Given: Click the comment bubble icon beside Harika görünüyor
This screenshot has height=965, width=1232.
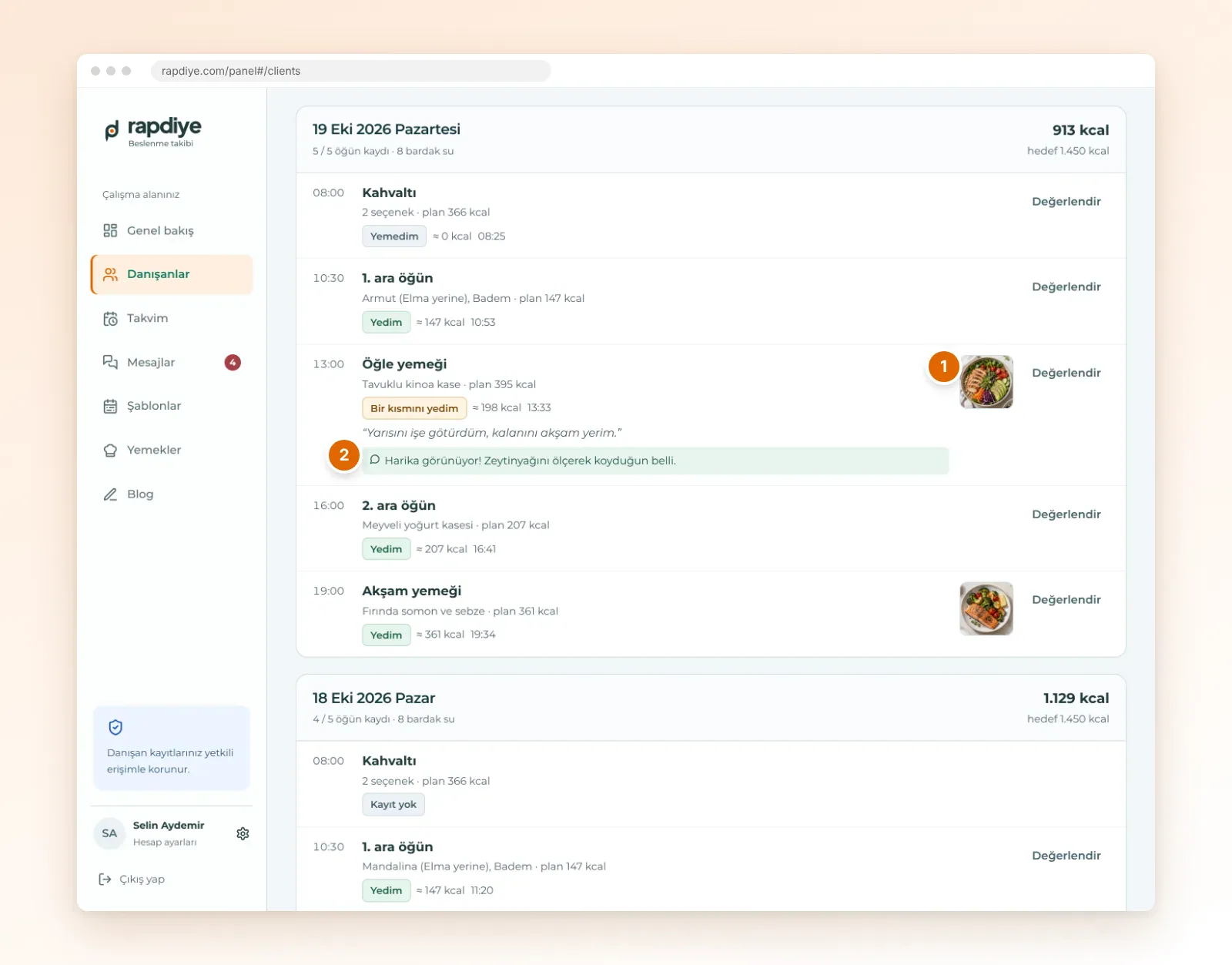Looking at the screenshot, I should [375, 460].
